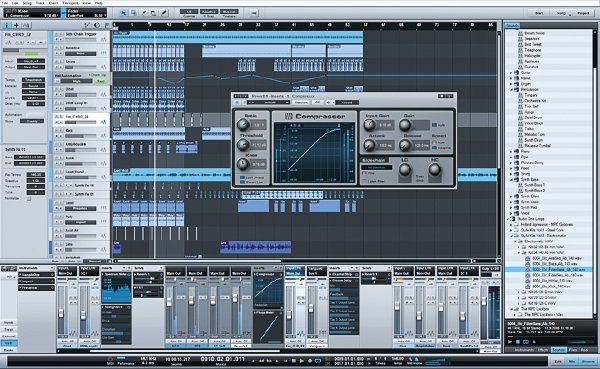Toggle Look Ahead checkbox in the Compressor
600x369 pixels.
pyautogui.click(x=242, y=178)
